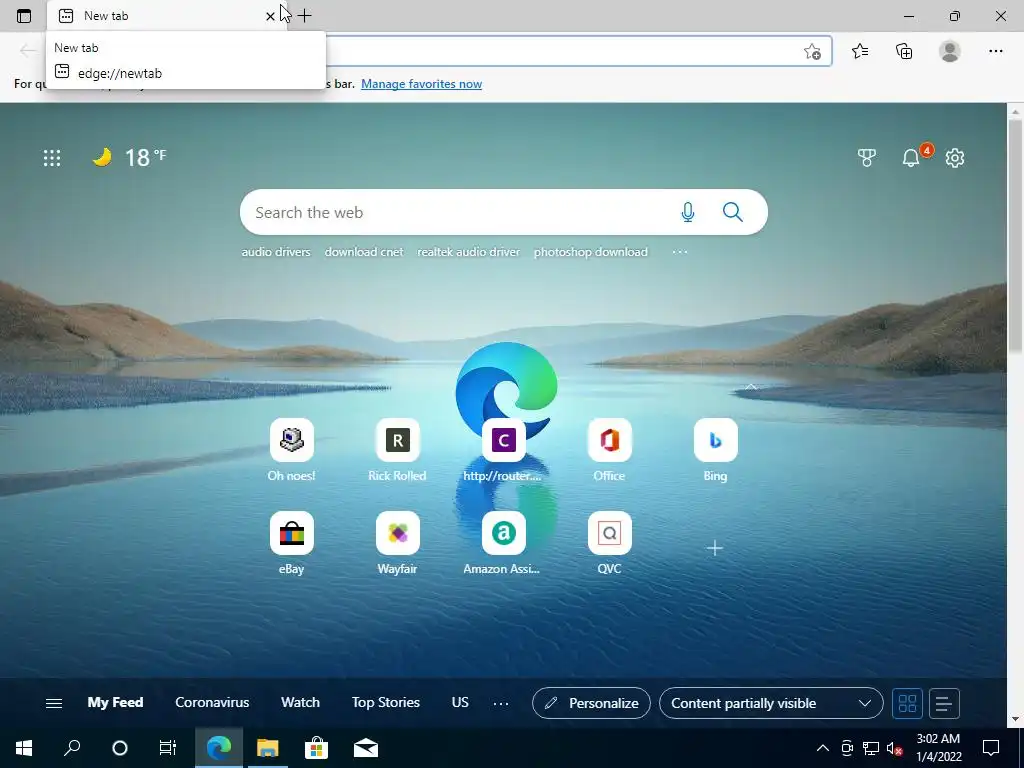Open Mail app from taskbar
1024x768 pixels.
coord(366,748)
